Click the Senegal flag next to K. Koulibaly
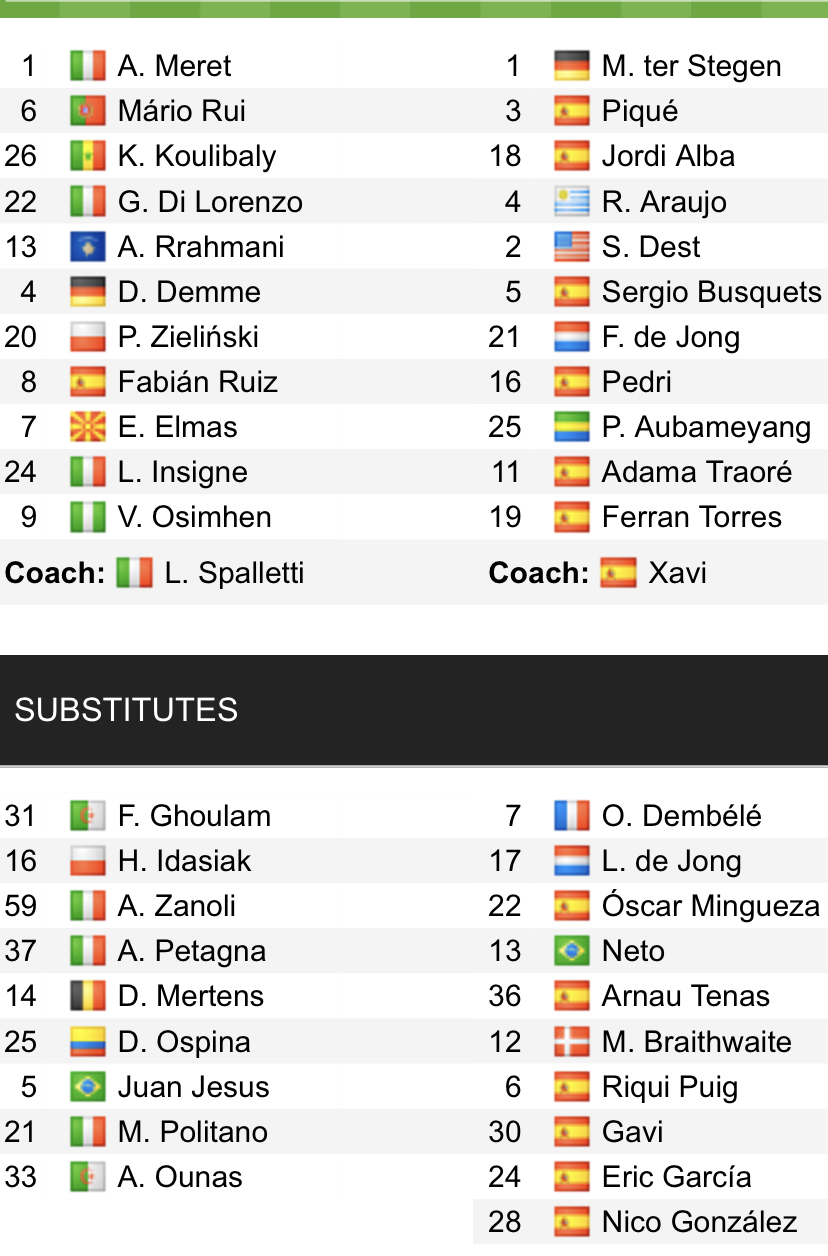The image size is (828, 1256). tap(88, 156)
